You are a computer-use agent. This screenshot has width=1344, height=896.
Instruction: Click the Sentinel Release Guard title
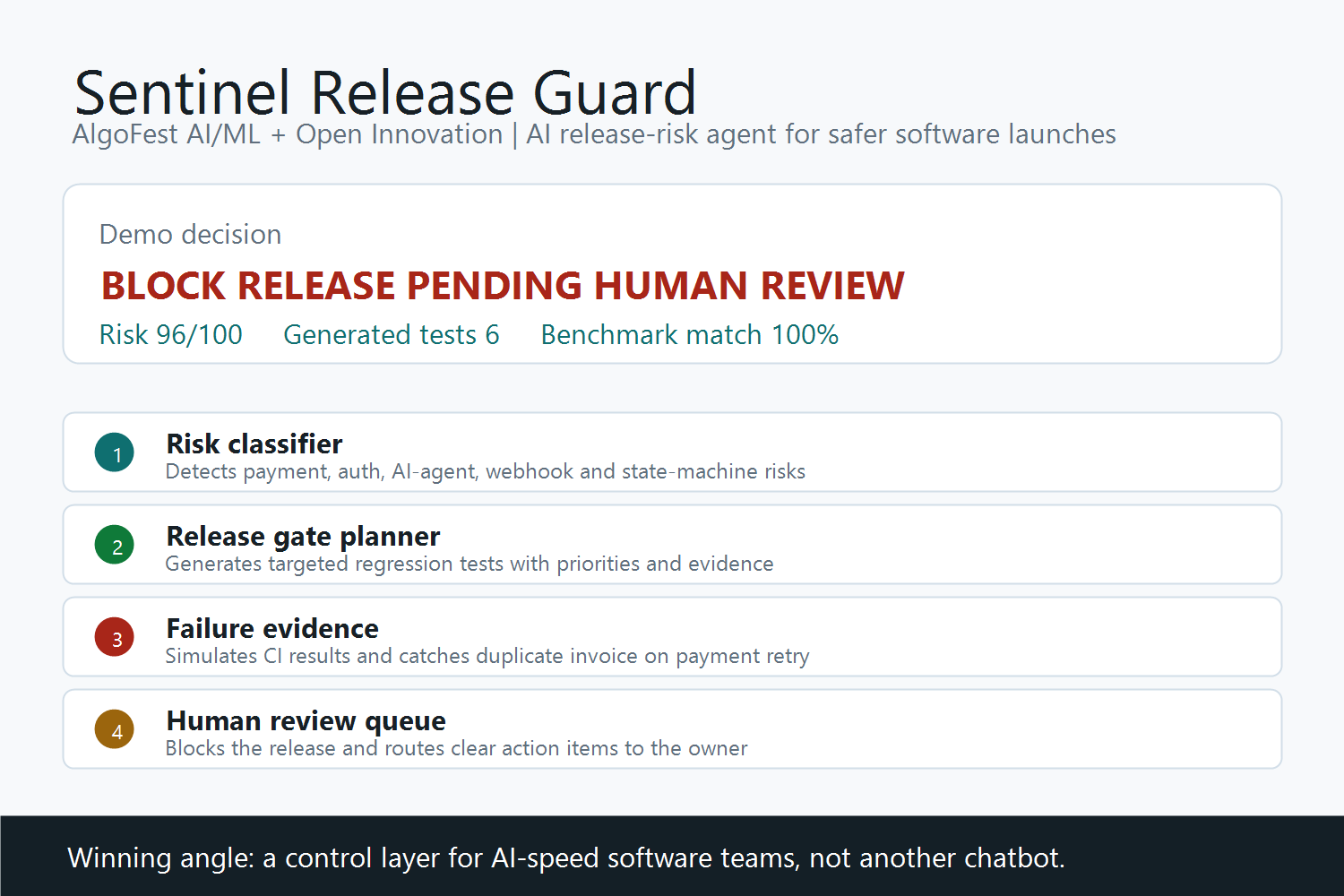(x=385, y=92)
